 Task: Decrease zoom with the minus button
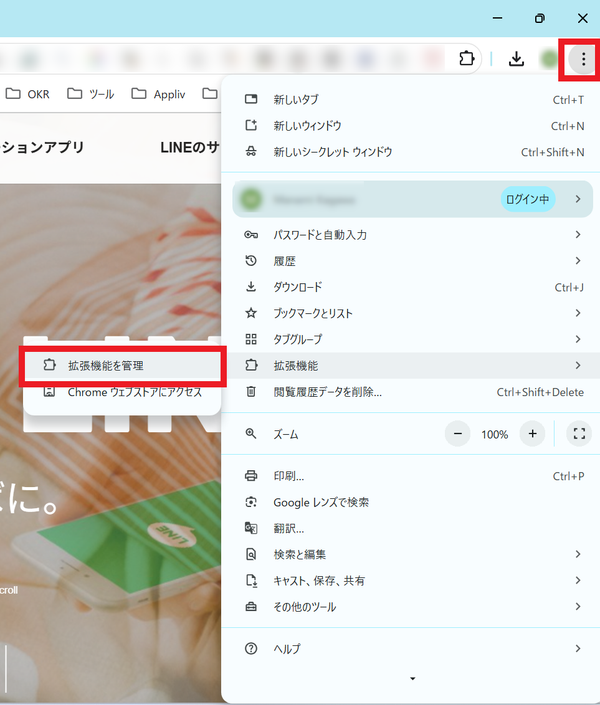pos(457,434)
